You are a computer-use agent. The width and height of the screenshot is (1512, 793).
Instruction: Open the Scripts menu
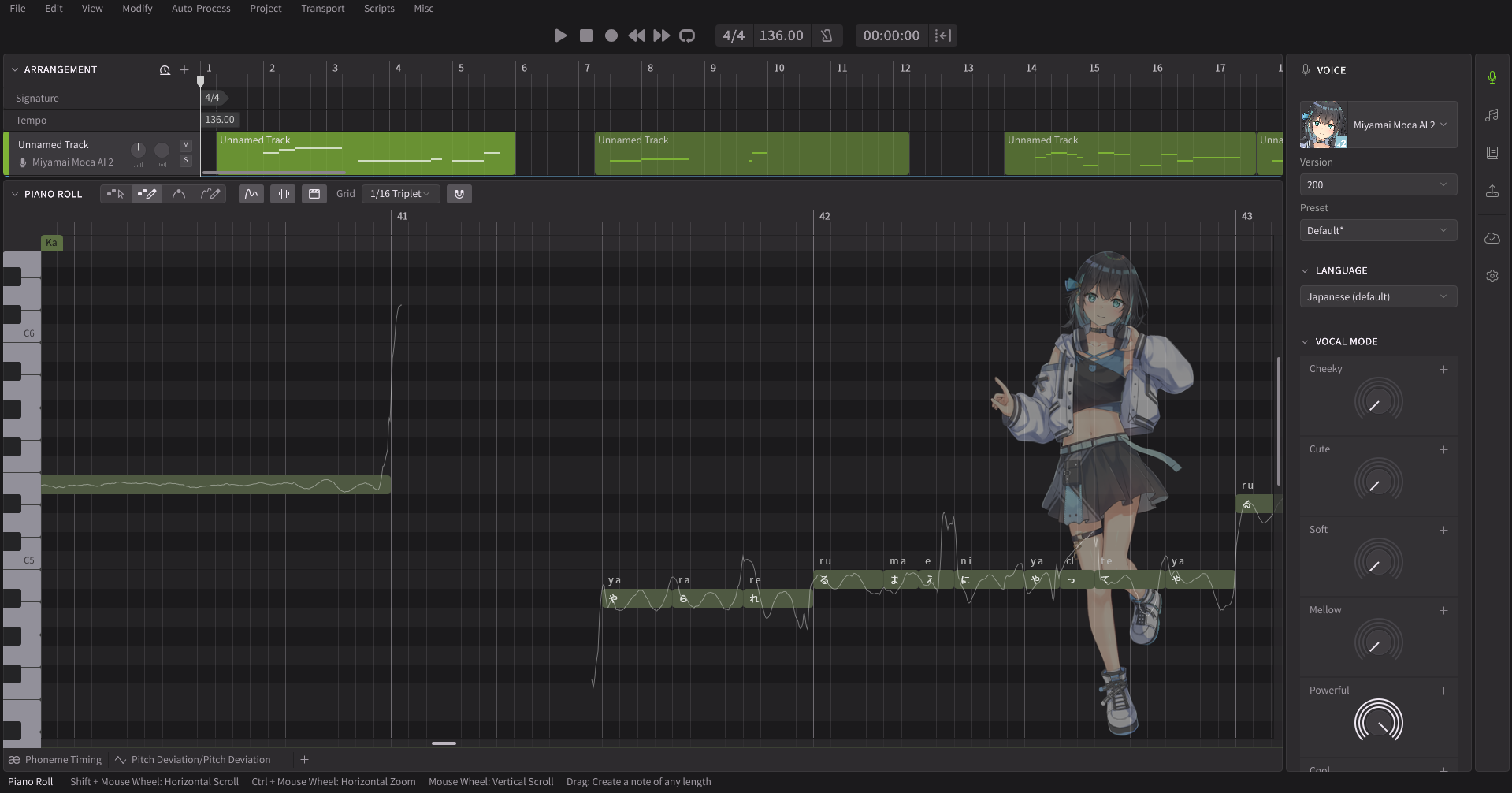379,8
